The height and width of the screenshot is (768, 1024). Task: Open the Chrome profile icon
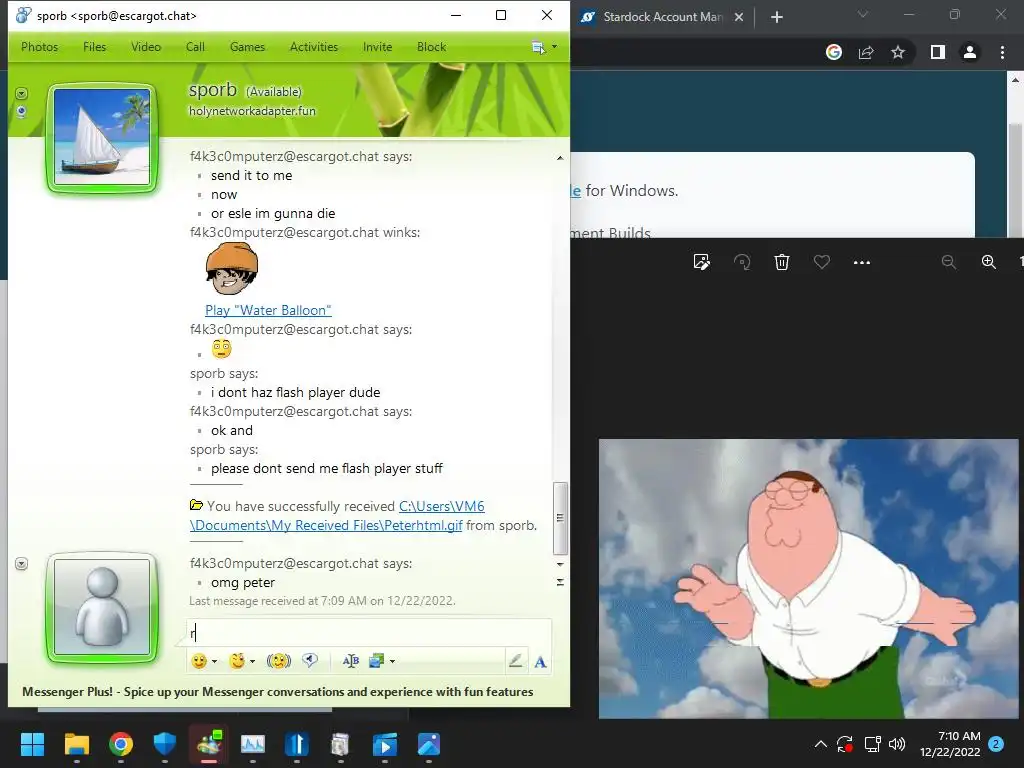point(970,52)
